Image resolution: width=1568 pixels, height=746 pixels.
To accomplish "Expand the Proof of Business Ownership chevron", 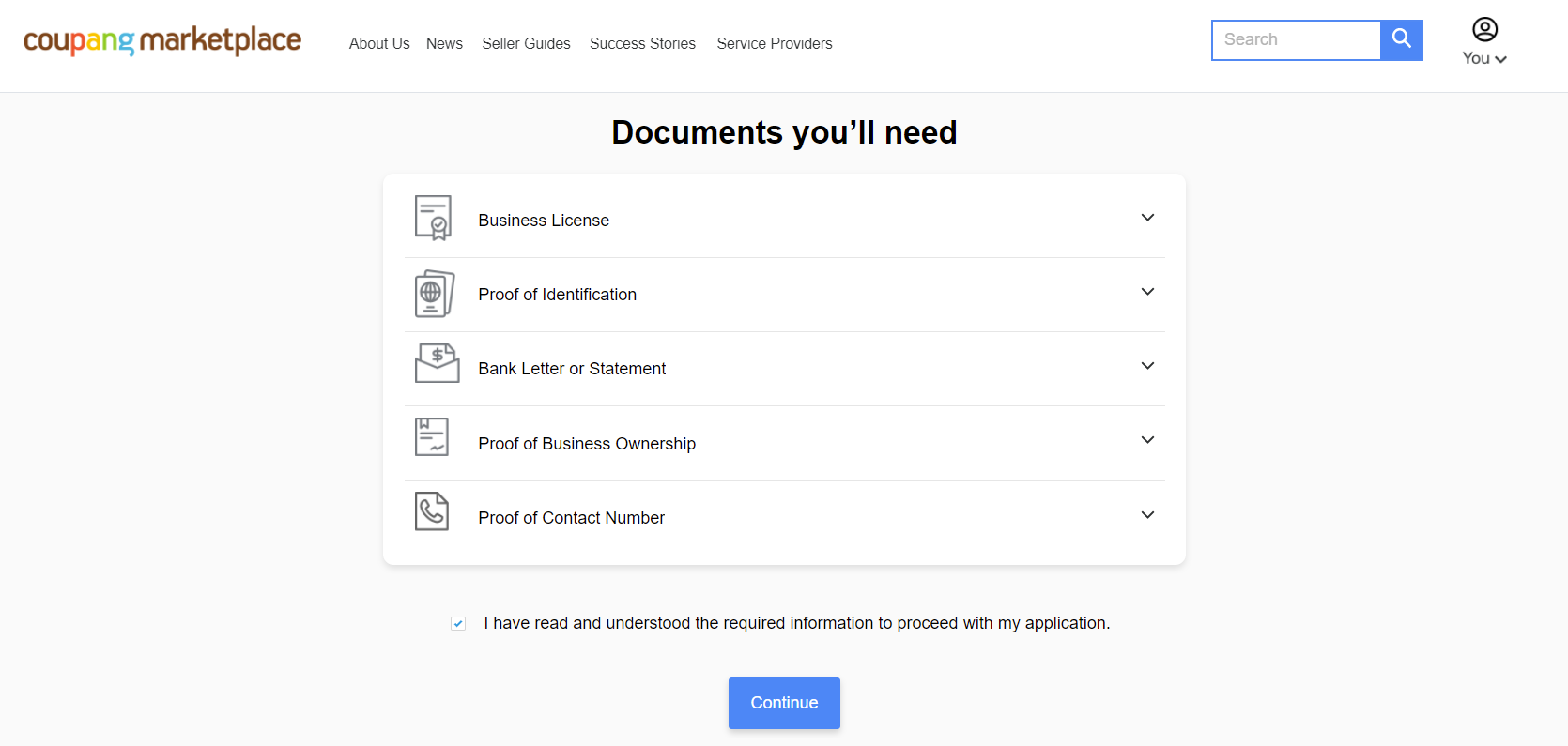I will point(1147,440).
